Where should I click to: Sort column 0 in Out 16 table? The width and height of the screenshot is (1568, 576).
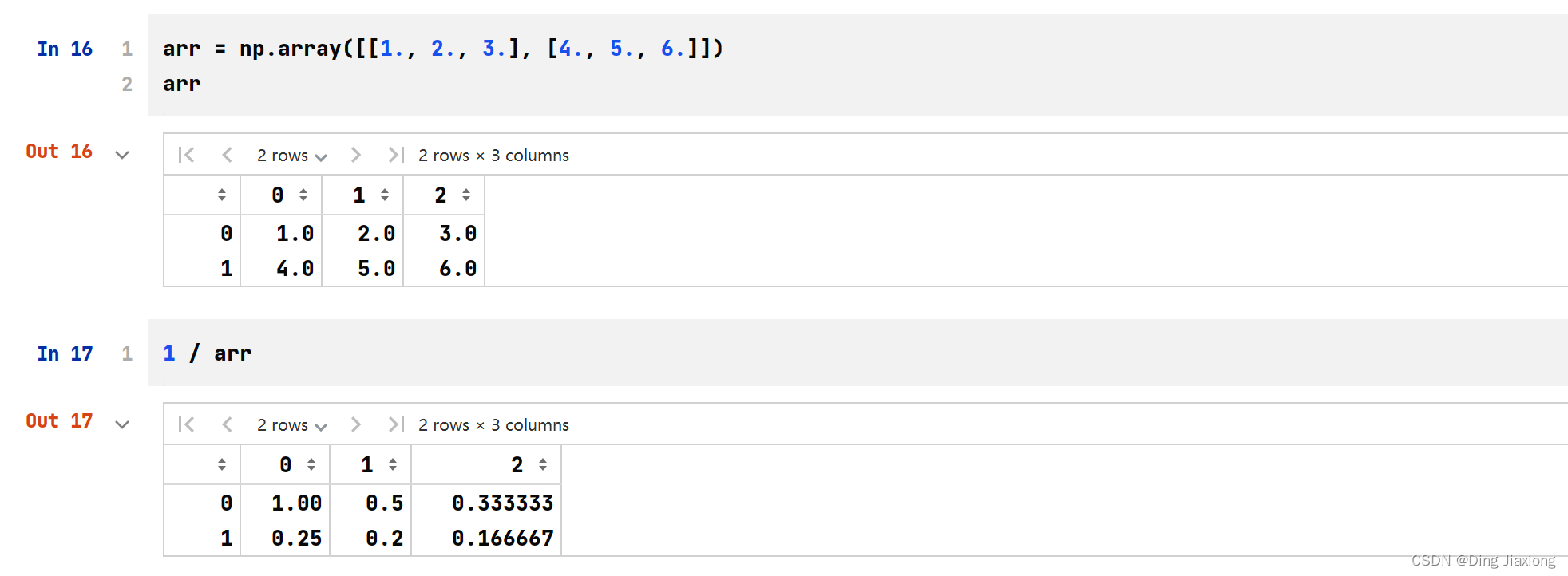(303, 195)
